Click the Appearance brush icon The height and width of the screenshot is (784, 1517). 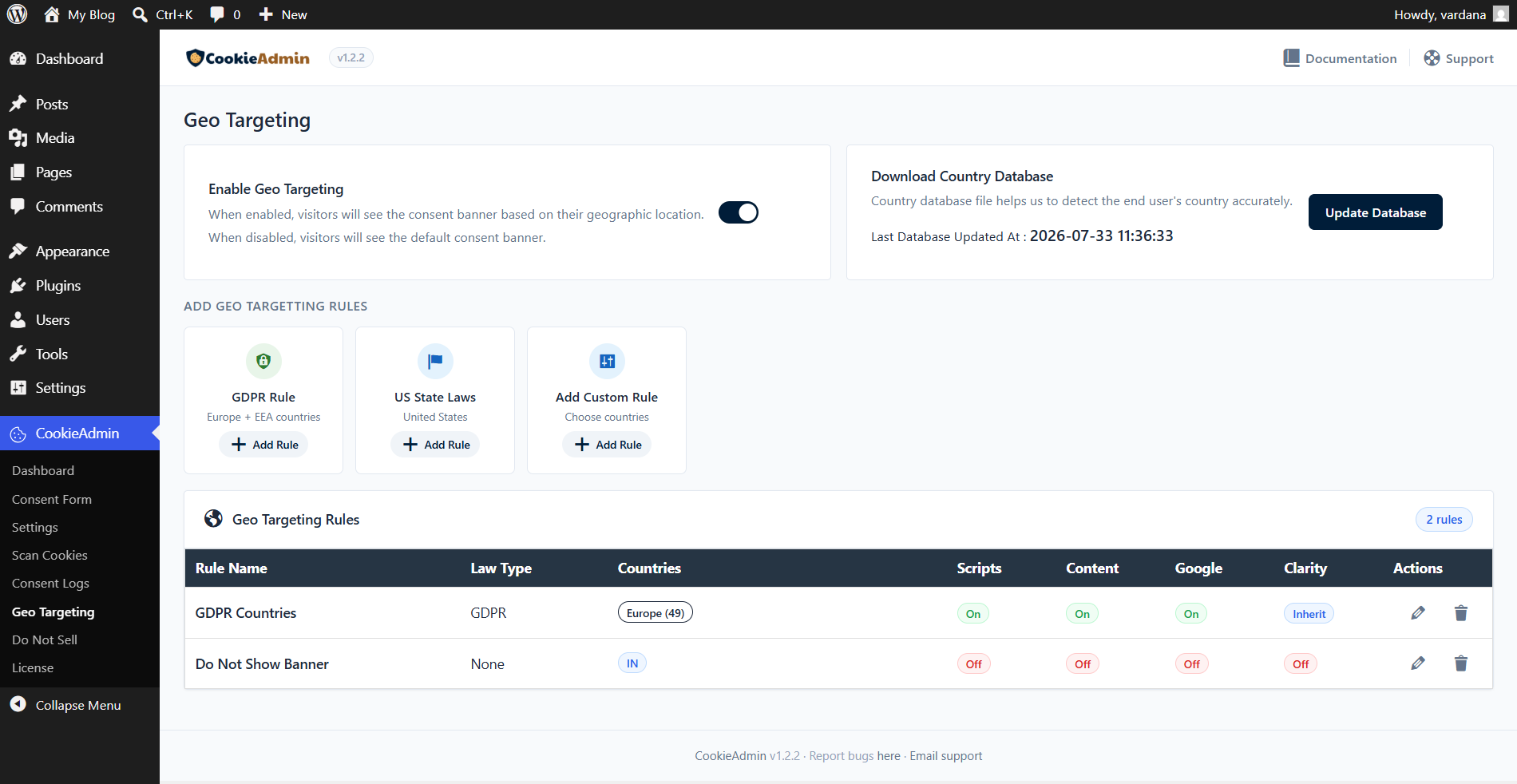[18, 251]
